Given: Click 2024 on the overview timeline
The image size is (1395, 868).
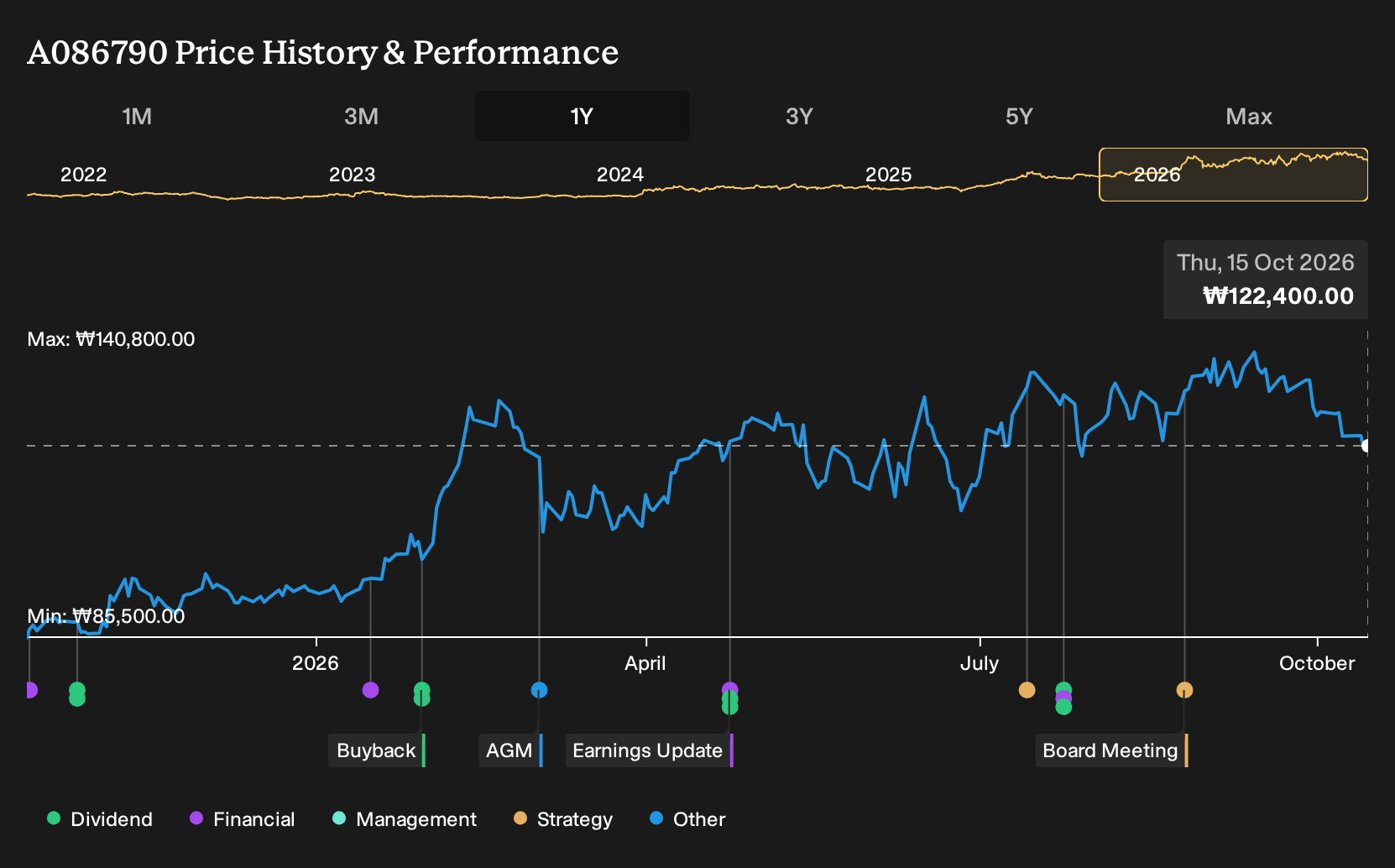Looking at the screenshot, I should (x=619, y=175).
